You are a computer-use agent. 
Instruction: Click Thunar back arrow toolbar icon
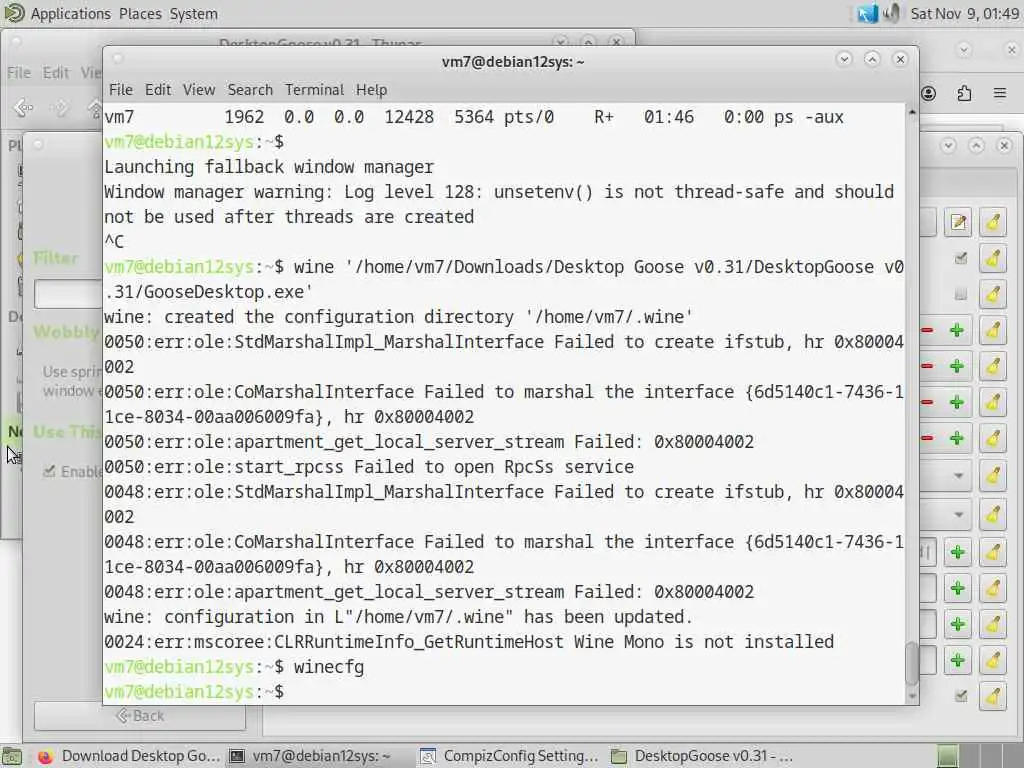(24, 107)
